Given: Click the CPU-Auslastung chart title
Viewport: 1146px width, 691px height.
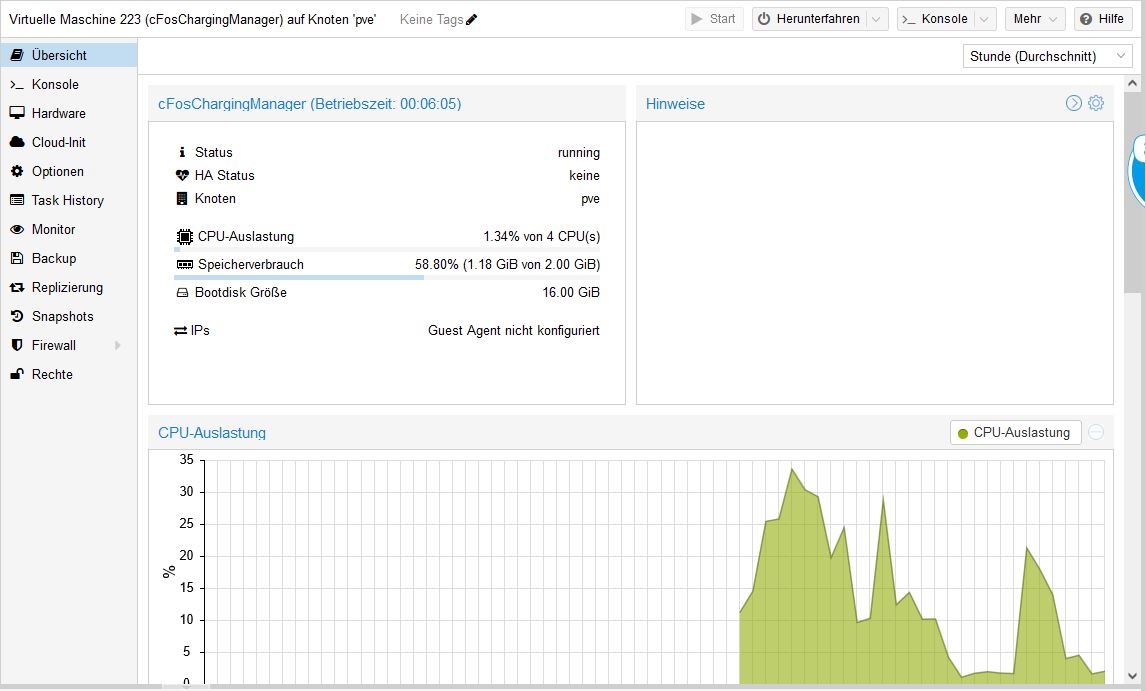Looking at the screenshot, I should (212, 433).
